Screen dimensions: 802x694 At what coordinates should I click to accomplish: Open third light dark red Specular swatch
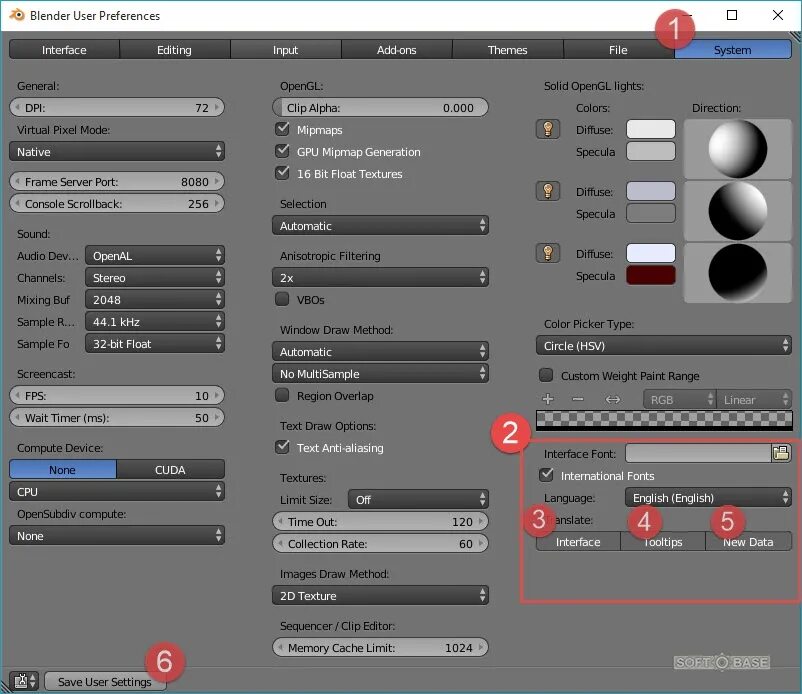[651, 275]
